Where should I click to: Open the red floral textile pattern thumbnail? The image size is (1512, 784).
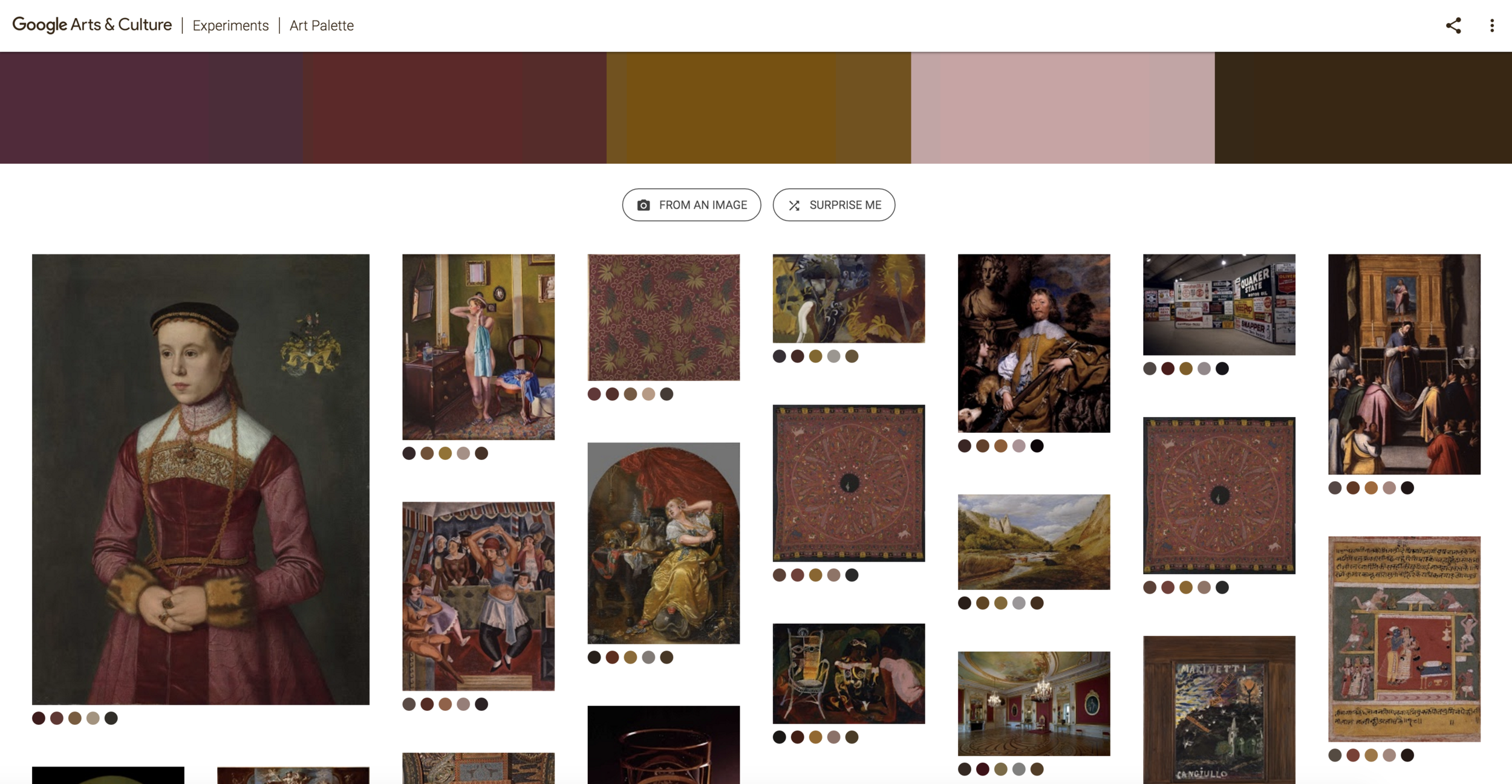[663, 317]
